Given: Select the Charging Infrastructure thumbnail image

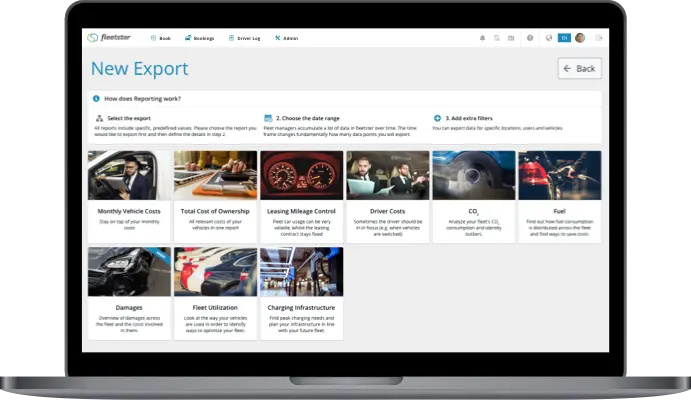Looking at the screenshot, I should click(x=301, y=272).
